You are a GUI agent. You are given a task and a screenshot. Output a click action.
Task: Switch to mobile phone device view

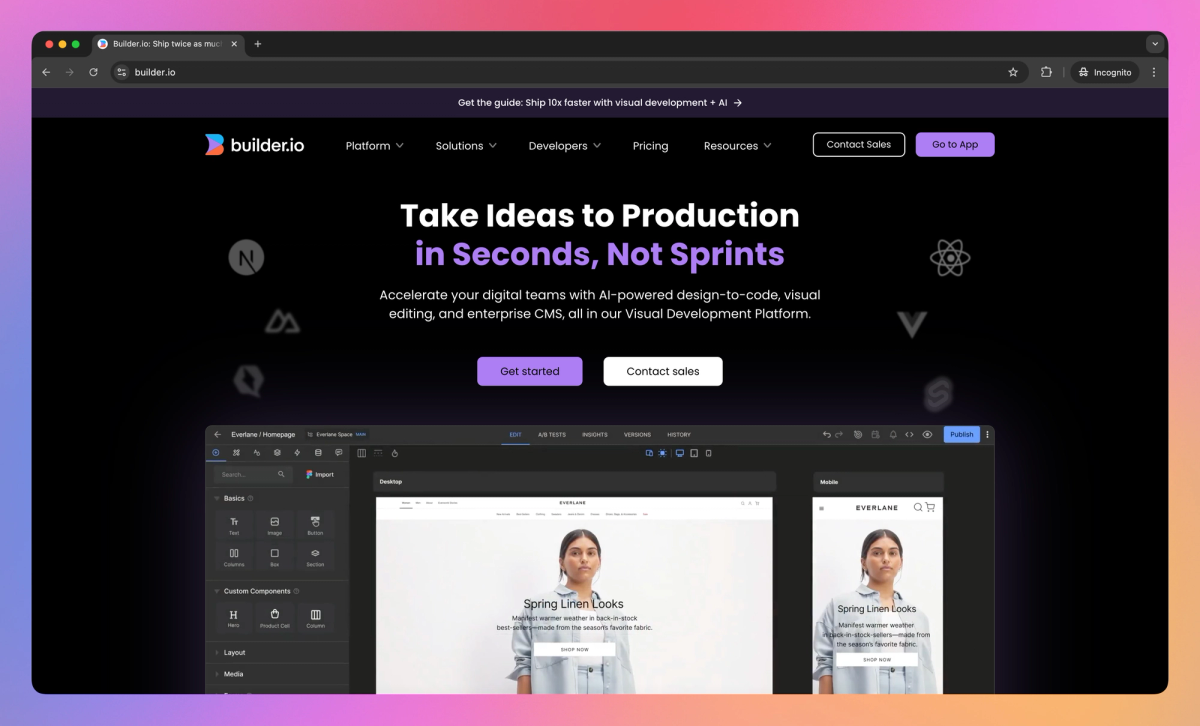click(708, 453)
